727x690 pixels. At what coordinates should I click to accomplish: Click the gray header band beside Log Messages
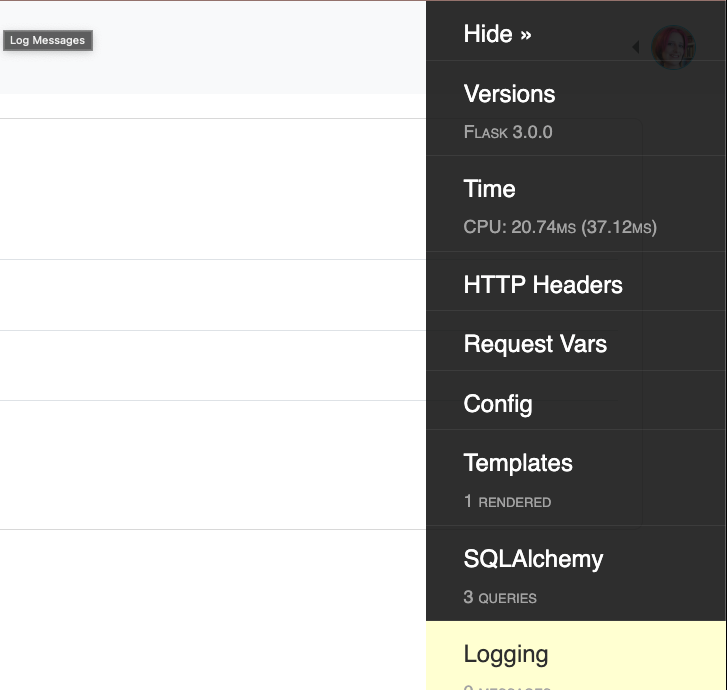[250, 50]
